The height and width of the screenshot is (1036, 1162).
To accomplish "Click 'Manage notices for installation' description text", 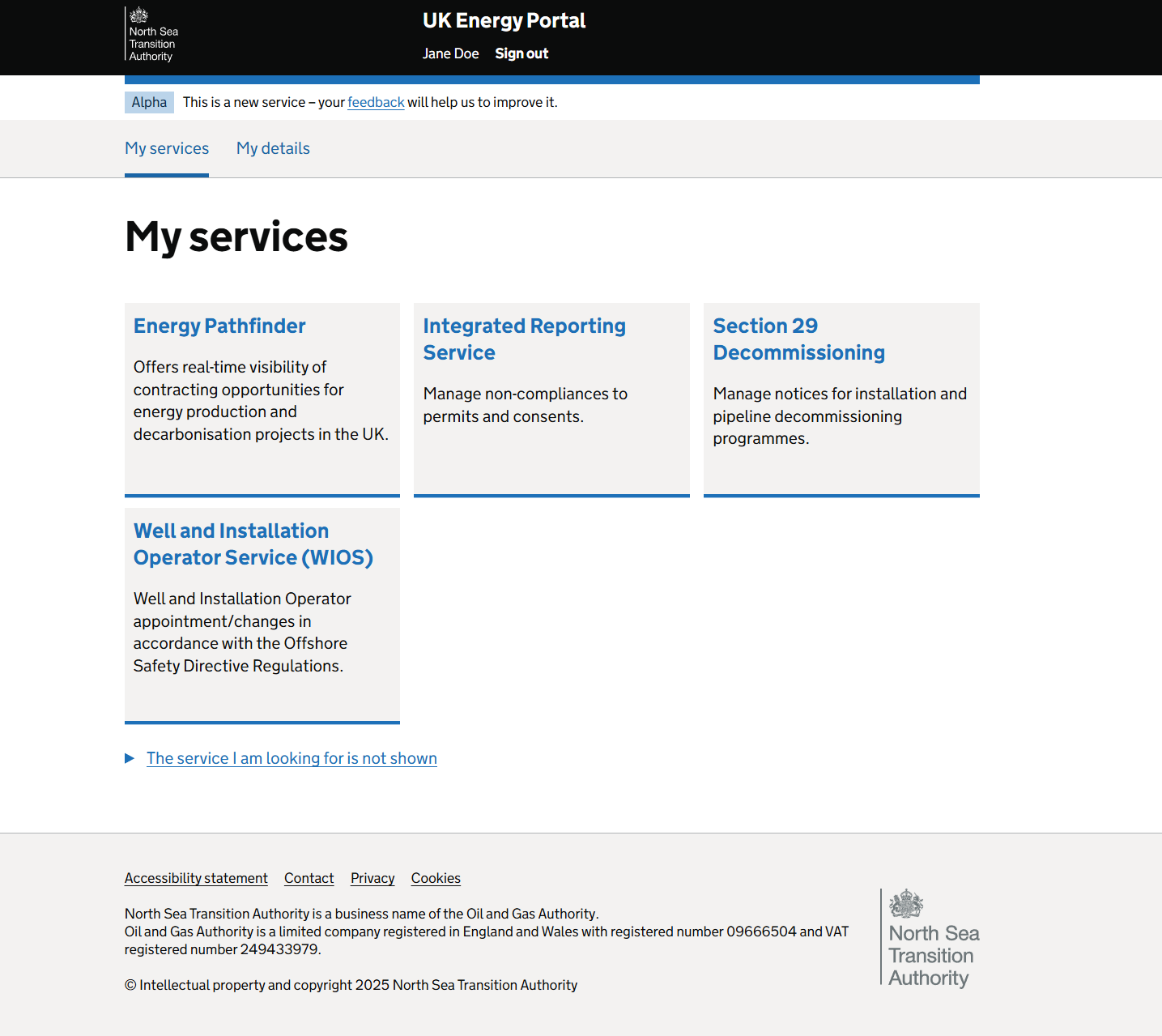I will (840, 416).
